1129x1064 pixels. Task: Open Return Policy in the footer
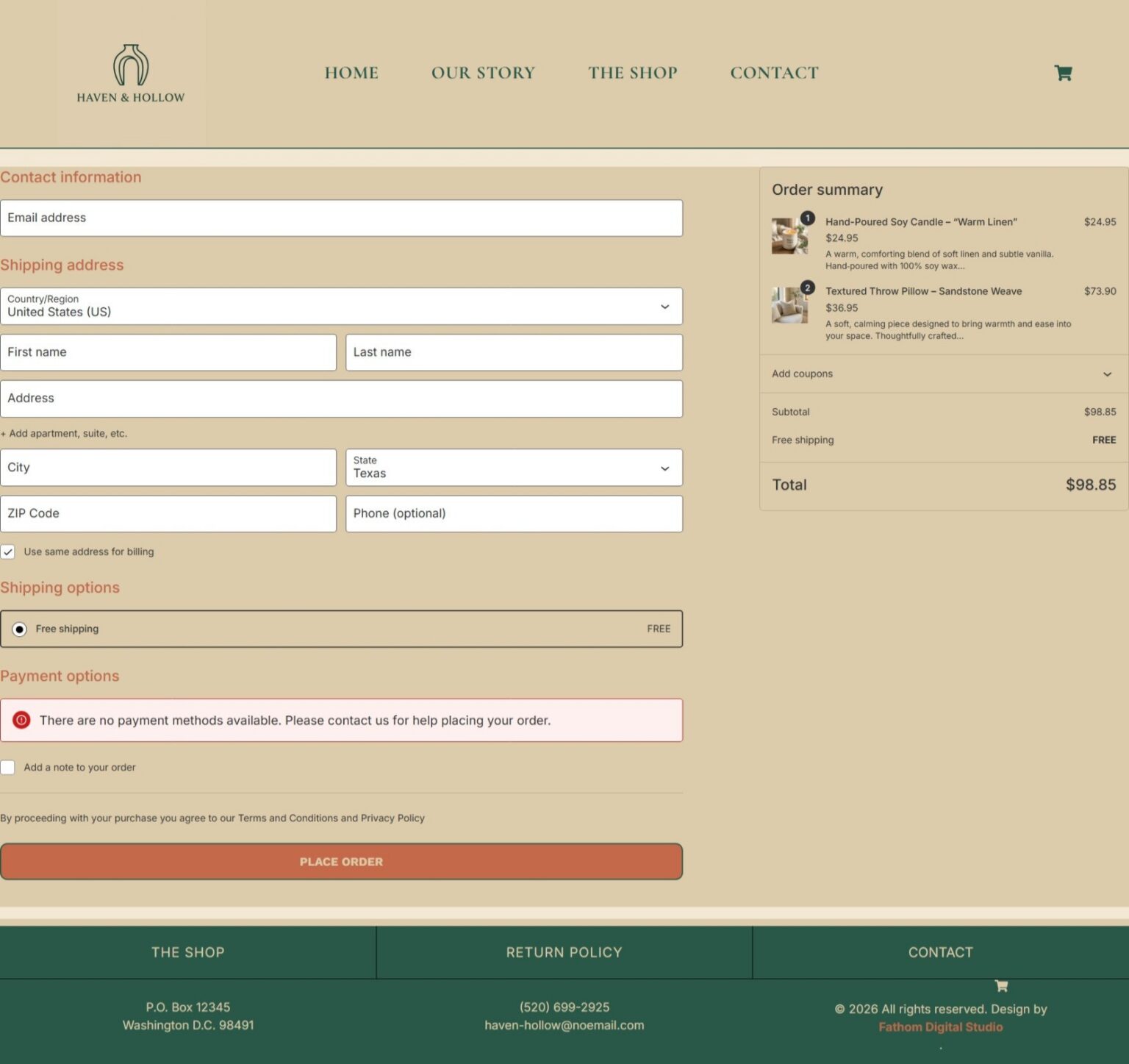(x=564, y=952)
